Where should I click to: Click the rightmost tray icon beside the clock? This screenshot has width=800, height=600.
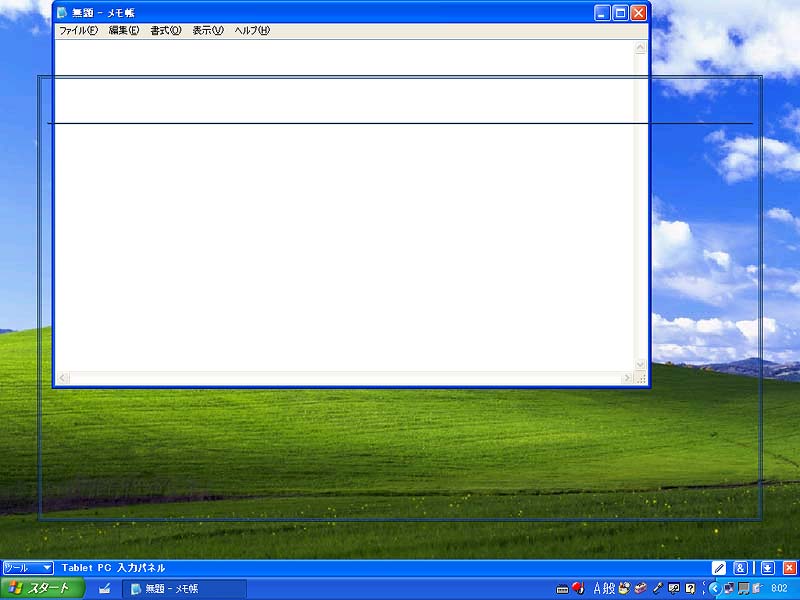(x=757, y=589)
